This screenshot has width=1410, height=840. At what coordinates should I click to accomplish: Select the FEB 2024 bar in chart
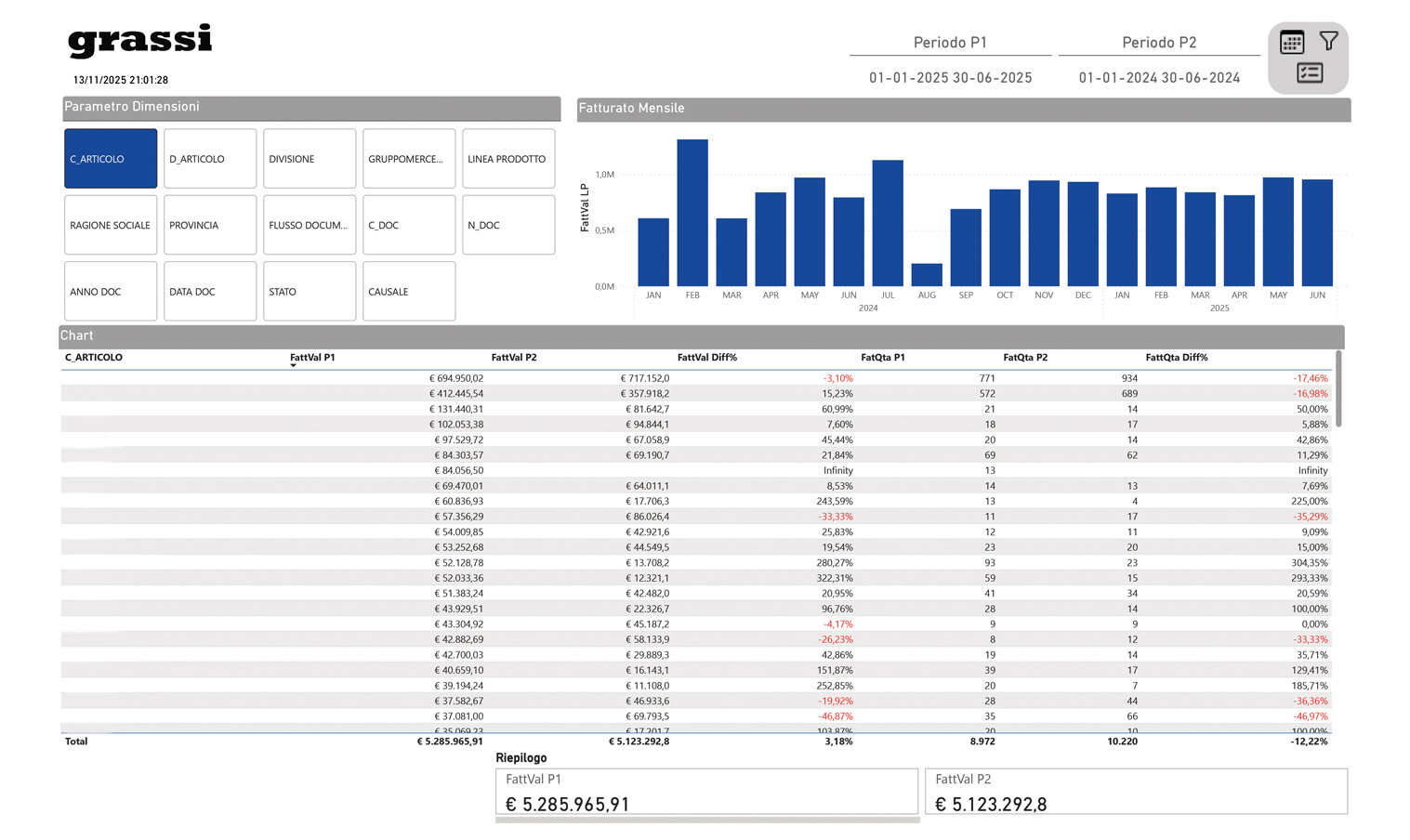click(x=692, y=214)
